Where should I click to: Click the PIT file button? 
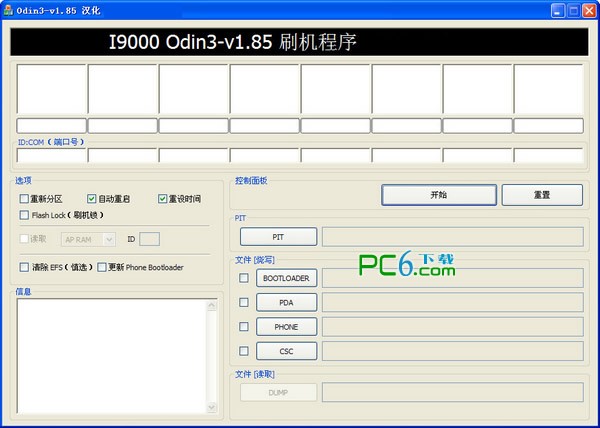[278, 237]
